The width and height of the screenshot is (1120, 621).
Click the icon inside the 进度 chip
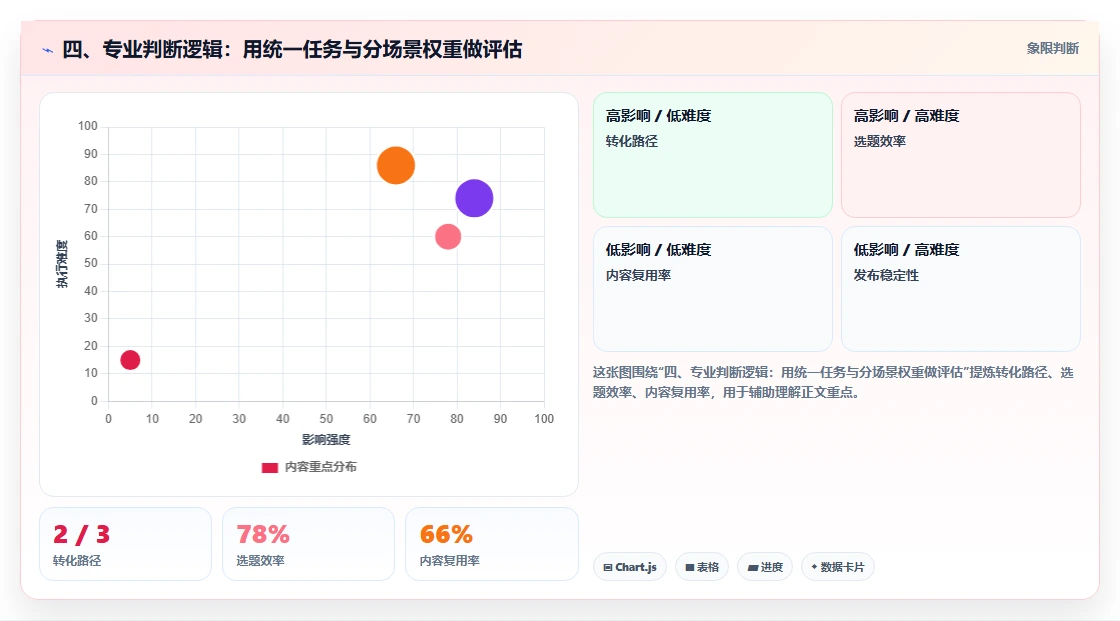click(752, 567)
